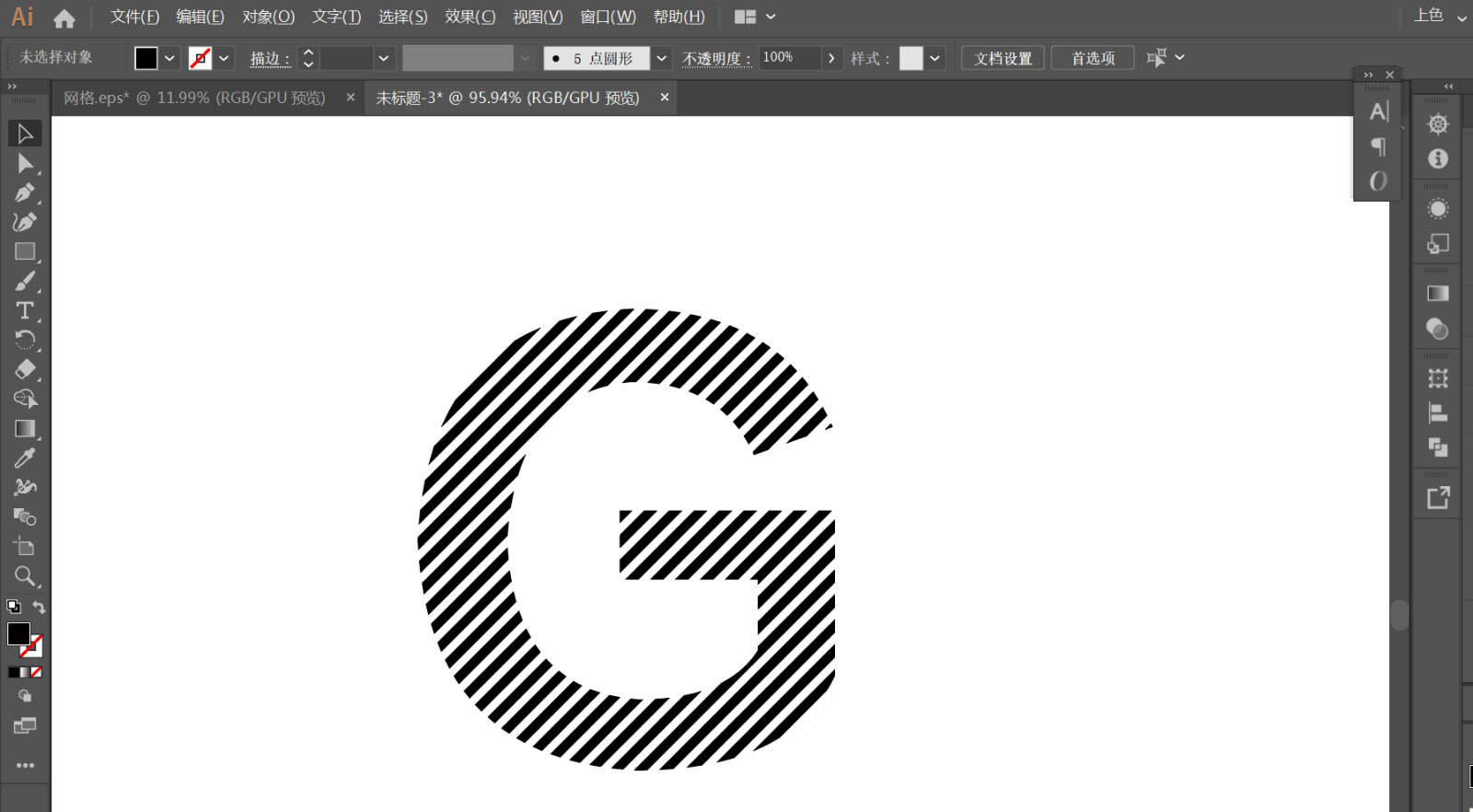The image size is (1473, 812).
Task: Select the Type tool
Action: tap(25, 310)
